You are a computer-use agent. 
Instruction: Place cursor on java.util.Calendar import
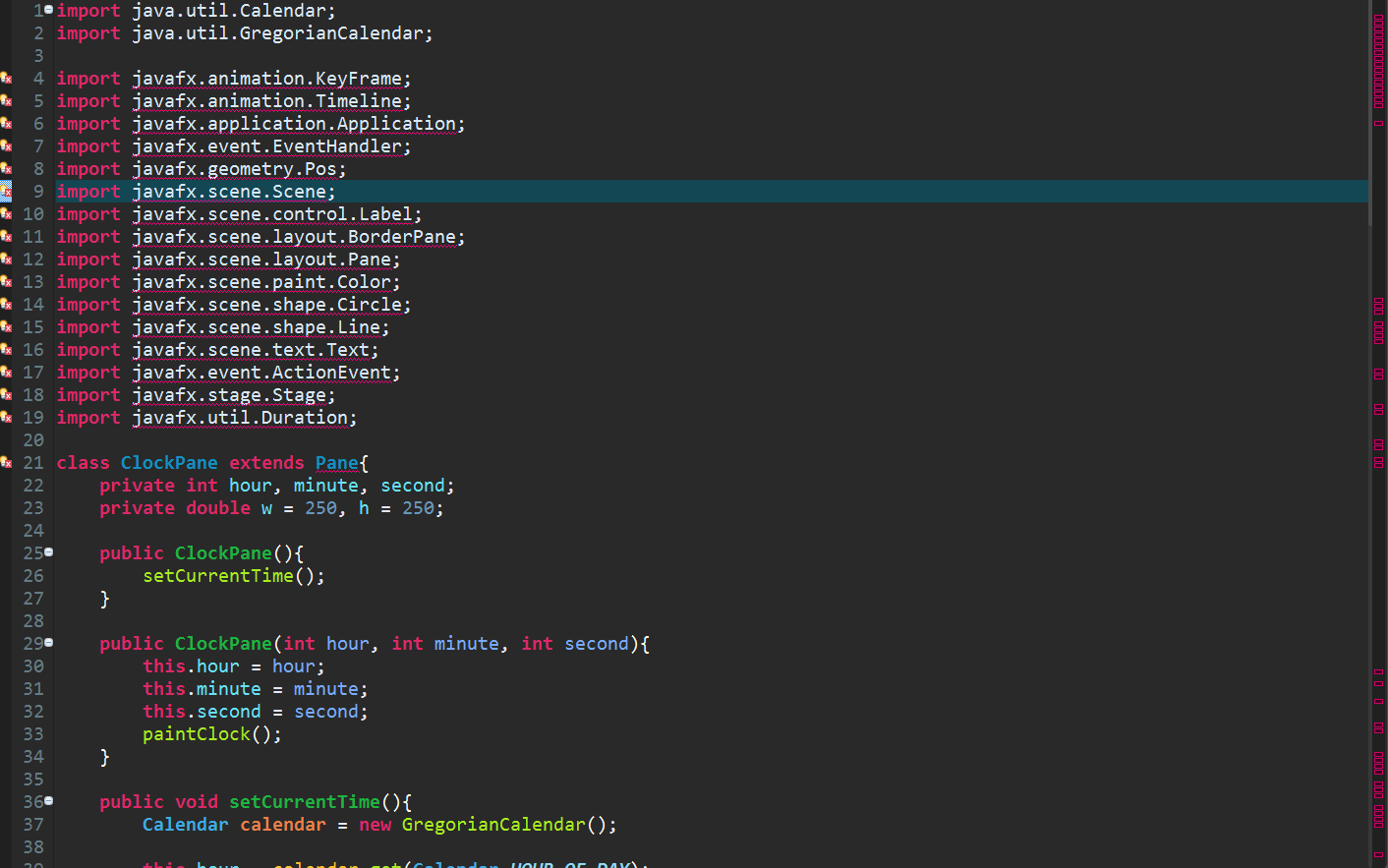pyautogui.click(x=233, y=11)
